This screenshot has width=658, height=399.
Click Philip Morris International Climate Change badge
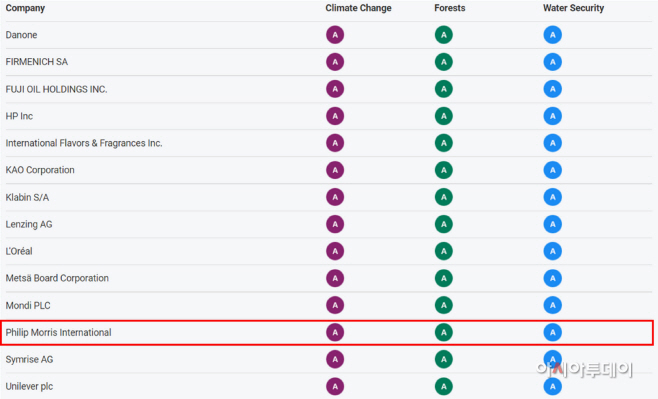(x=335, y=333)
